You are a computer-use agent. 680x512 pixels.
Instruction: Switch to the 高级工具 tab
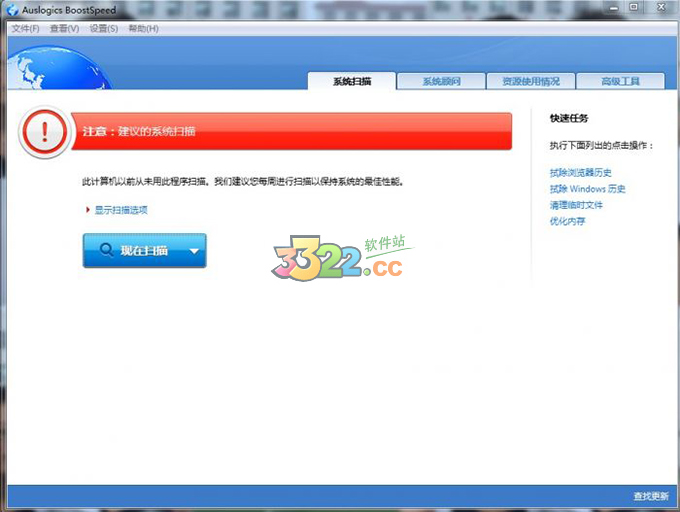tap(620, 81)
